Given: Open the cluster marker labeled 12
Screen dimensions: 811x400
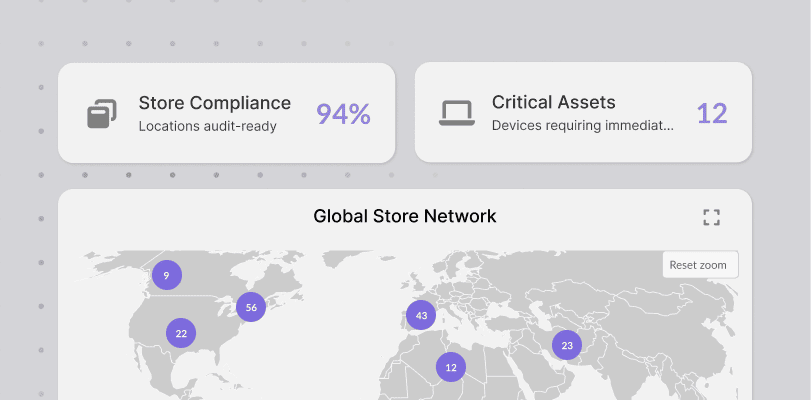Looking at the screenshot, I should (x=451, y=367).
